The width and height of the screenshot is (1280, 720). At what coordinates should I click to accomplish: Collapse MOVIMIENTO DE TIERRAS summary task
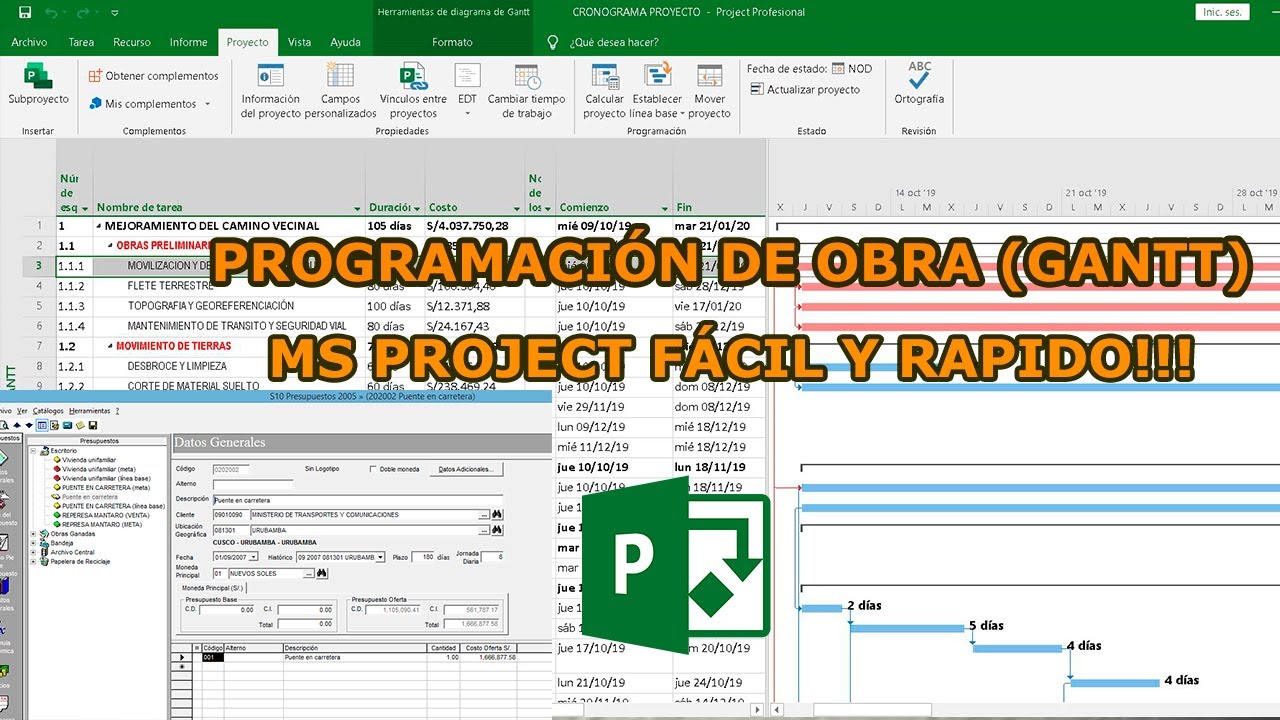coord(110,346)
